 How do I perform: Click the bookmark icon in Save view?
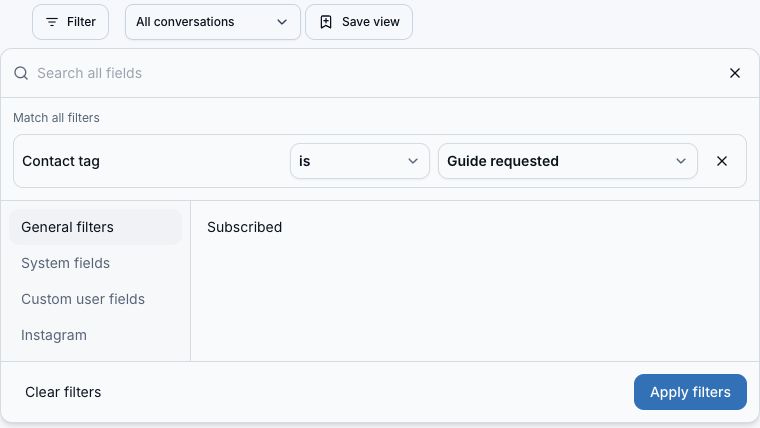pos(326,22)
